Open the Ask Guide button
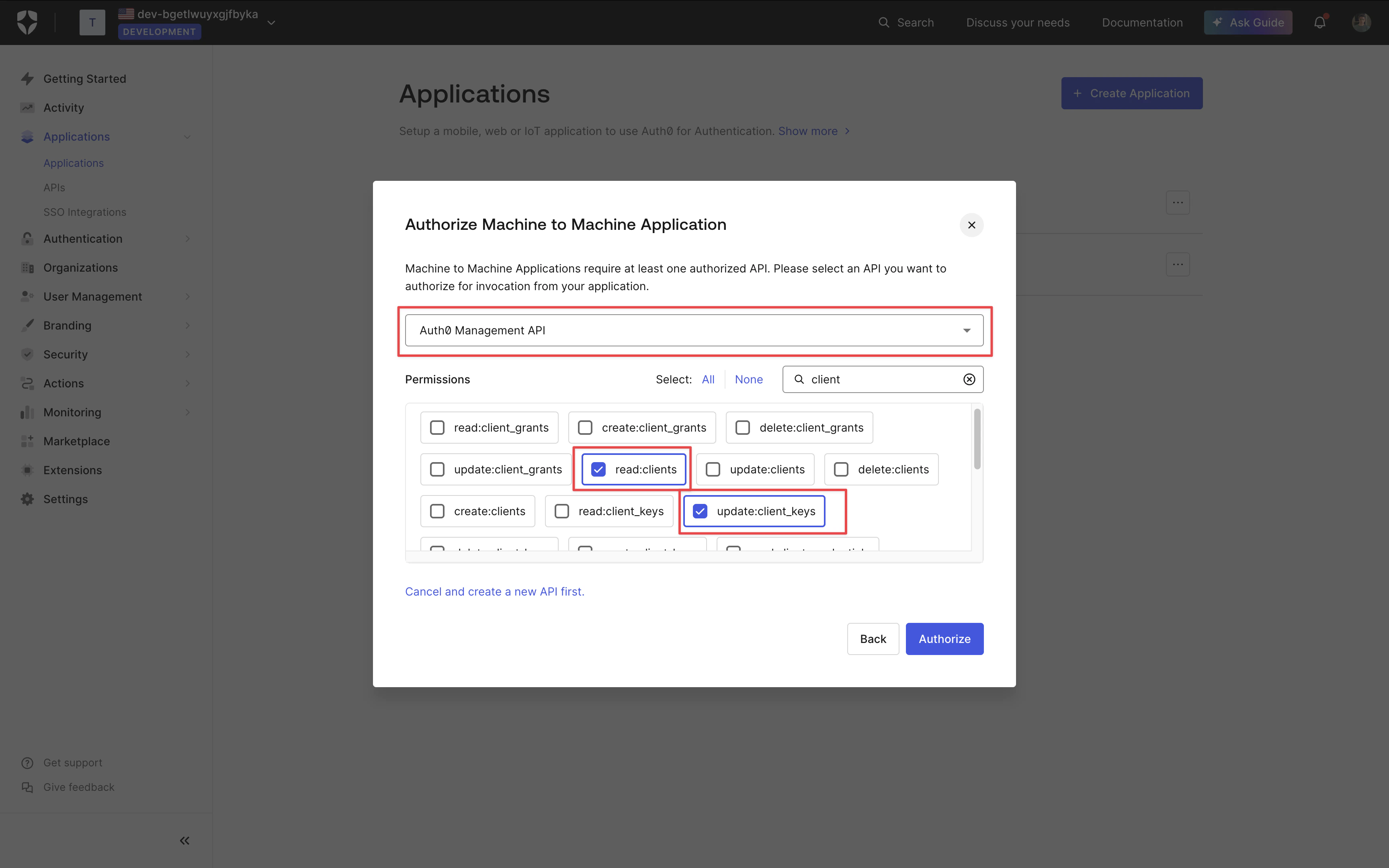1389x868 pixels. pos(1248,23)
